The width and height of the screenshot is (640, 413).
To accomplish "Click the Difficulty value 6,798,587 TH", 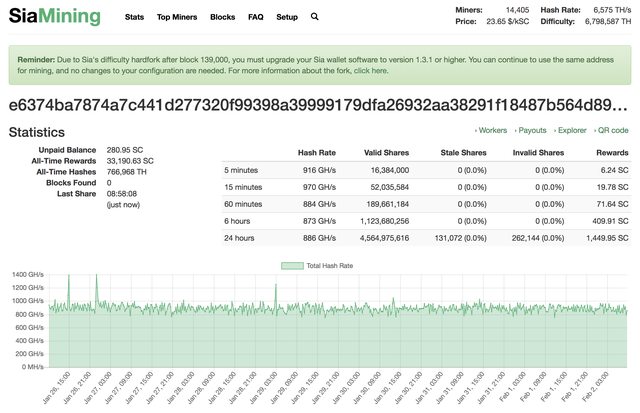I will (x=608, y=21).
